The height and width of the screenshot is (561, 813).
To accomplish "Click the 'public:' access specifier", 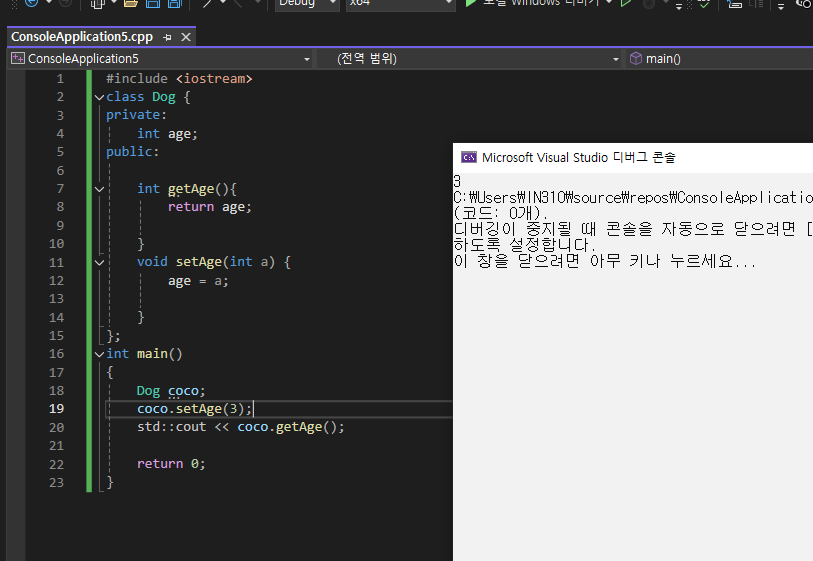I will tap(132, 152).
